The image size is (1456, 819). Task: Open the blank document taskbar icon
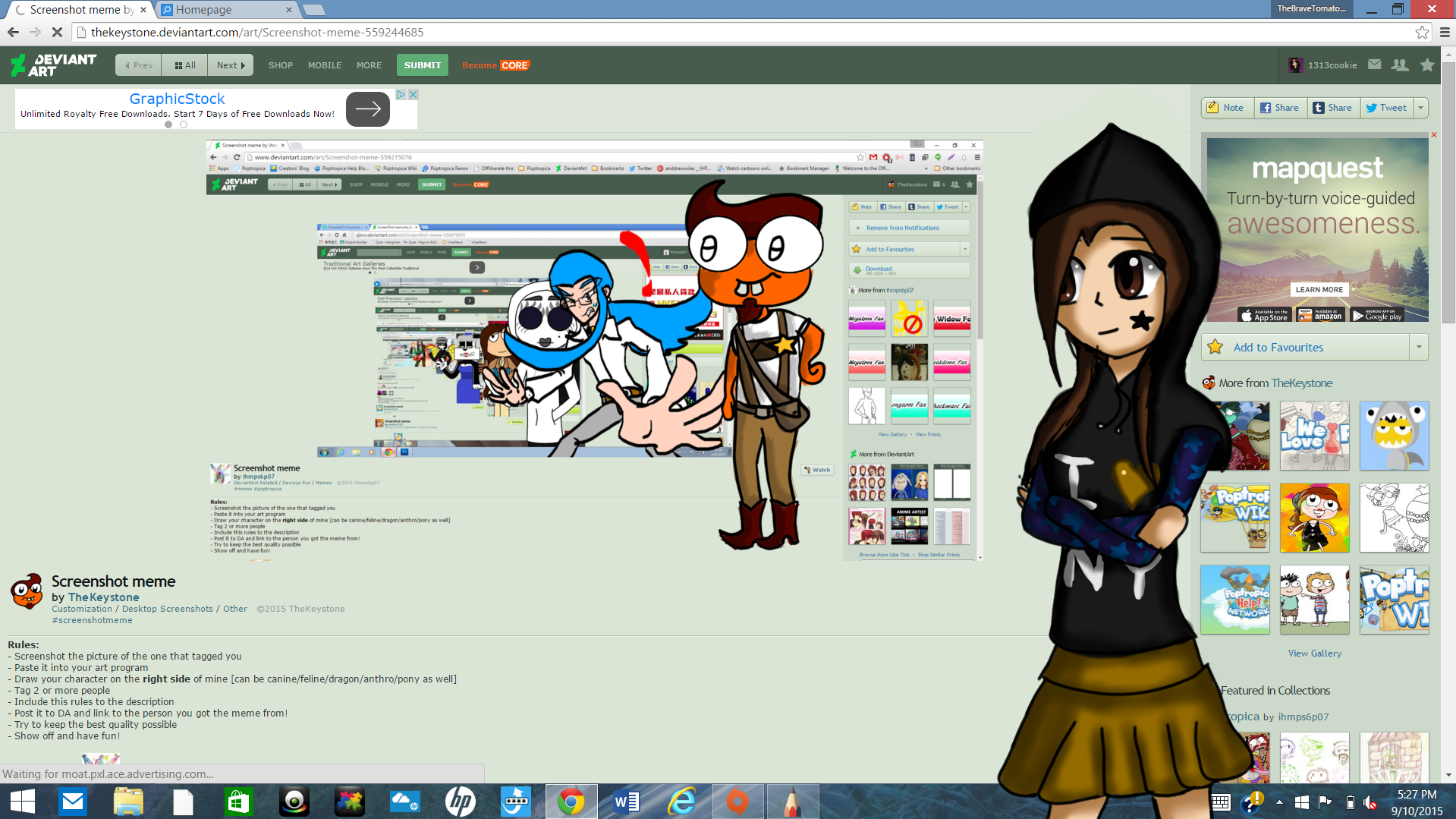(x=183, y=802)
